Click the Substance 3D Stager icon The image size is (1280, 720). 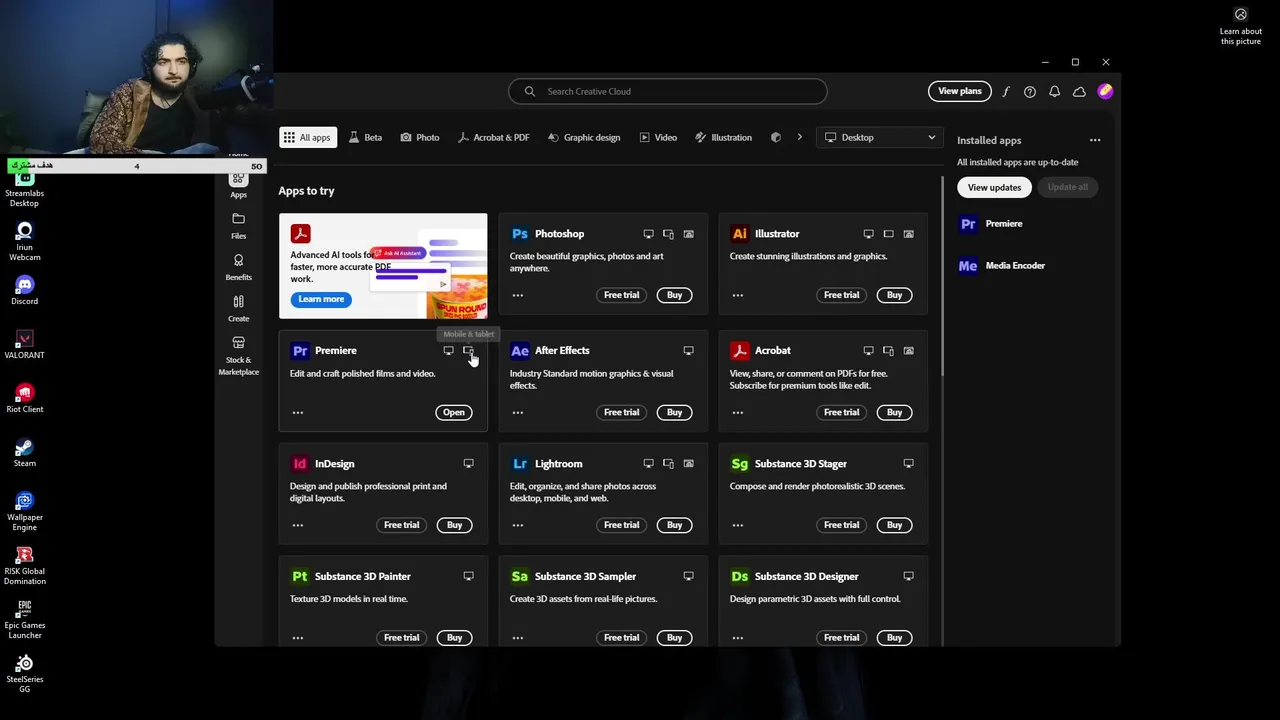tap(739, 464)
